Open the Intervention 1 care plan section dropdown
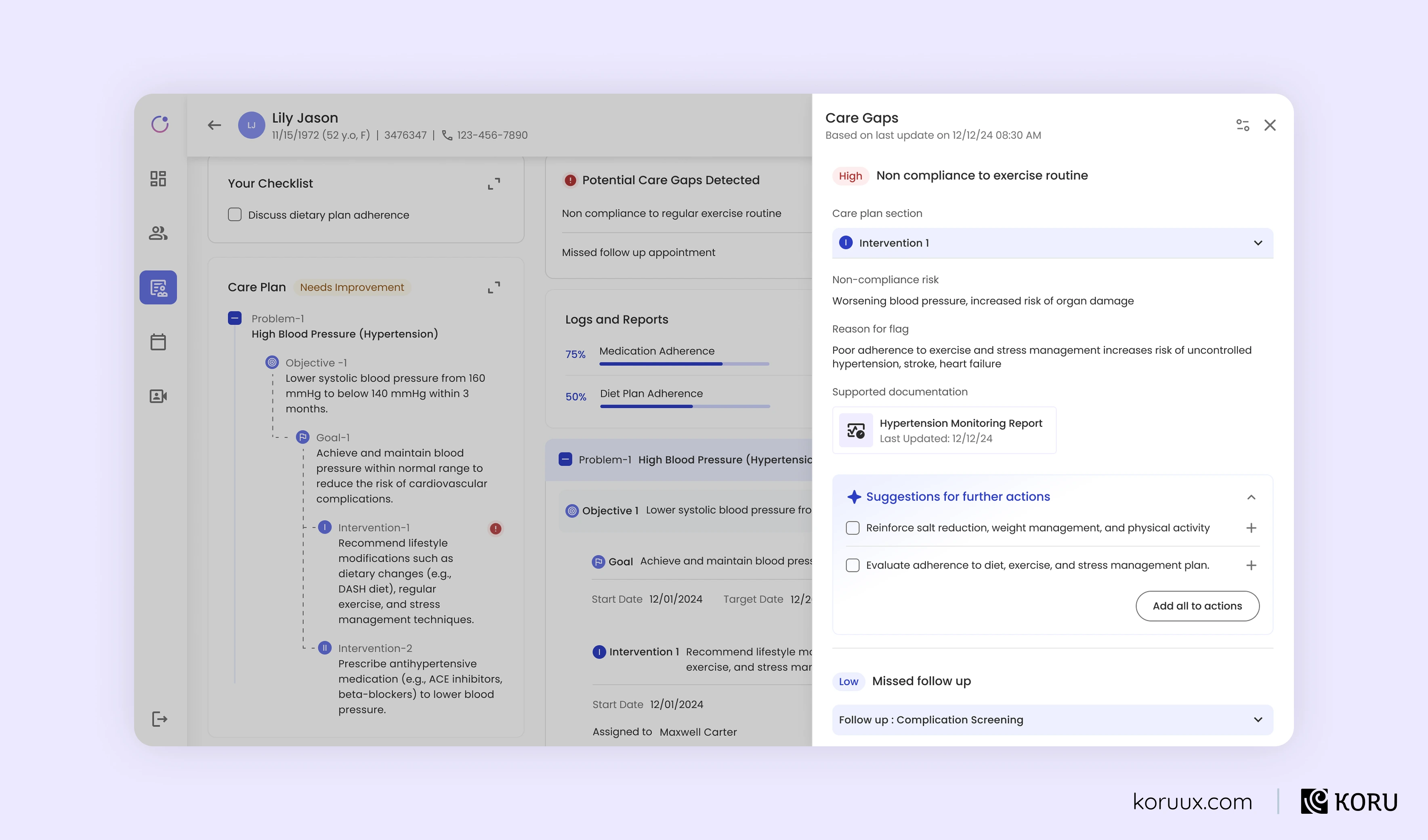1428x840 pixels. click(x=1052, y=243)
